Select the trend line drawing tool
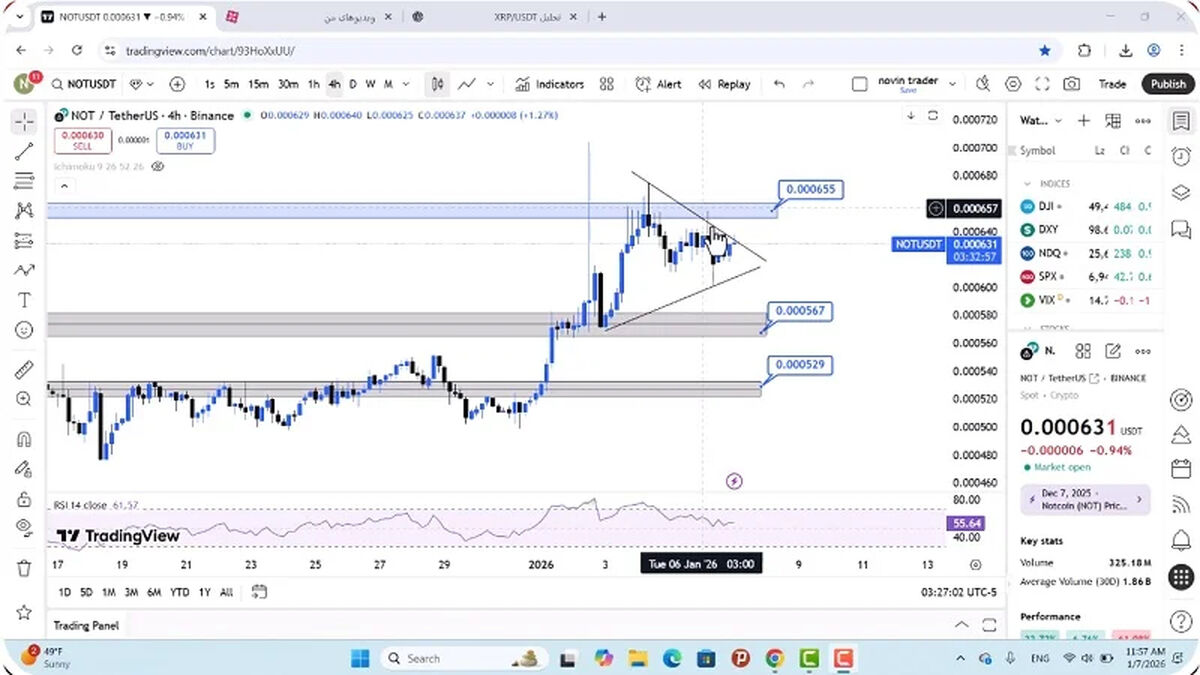The height and width of the screenshot is (675, 1200). 24,152
